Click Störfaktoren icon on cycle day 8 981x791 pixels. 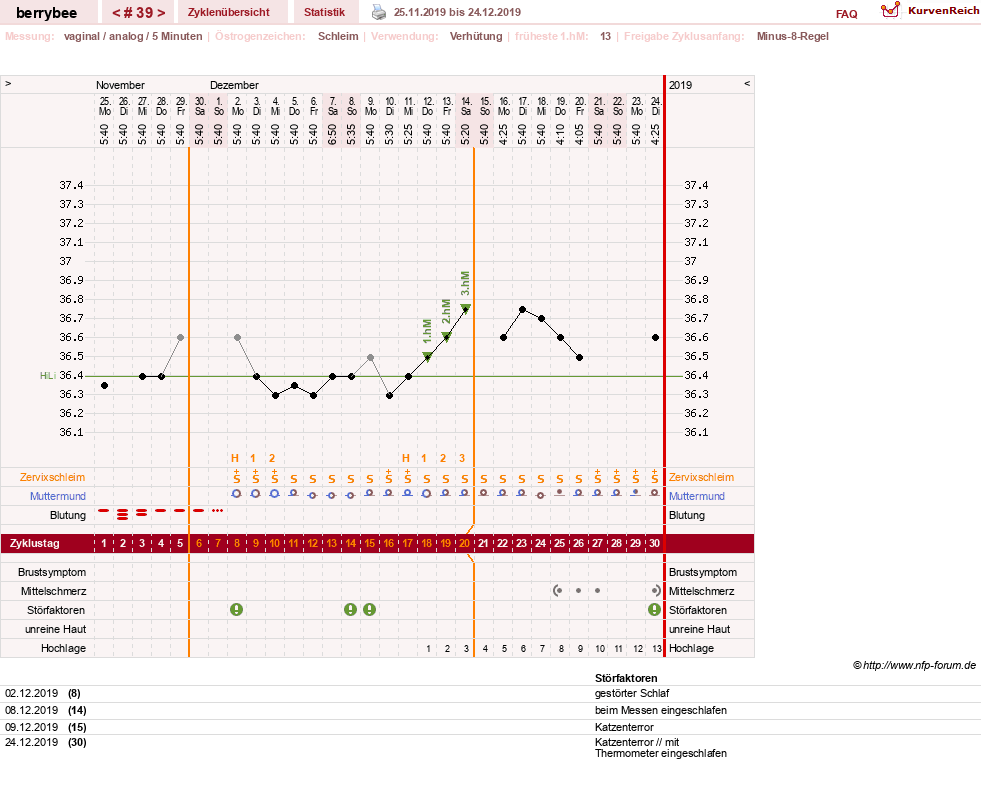pyautogui.click(x=236, y=610)
